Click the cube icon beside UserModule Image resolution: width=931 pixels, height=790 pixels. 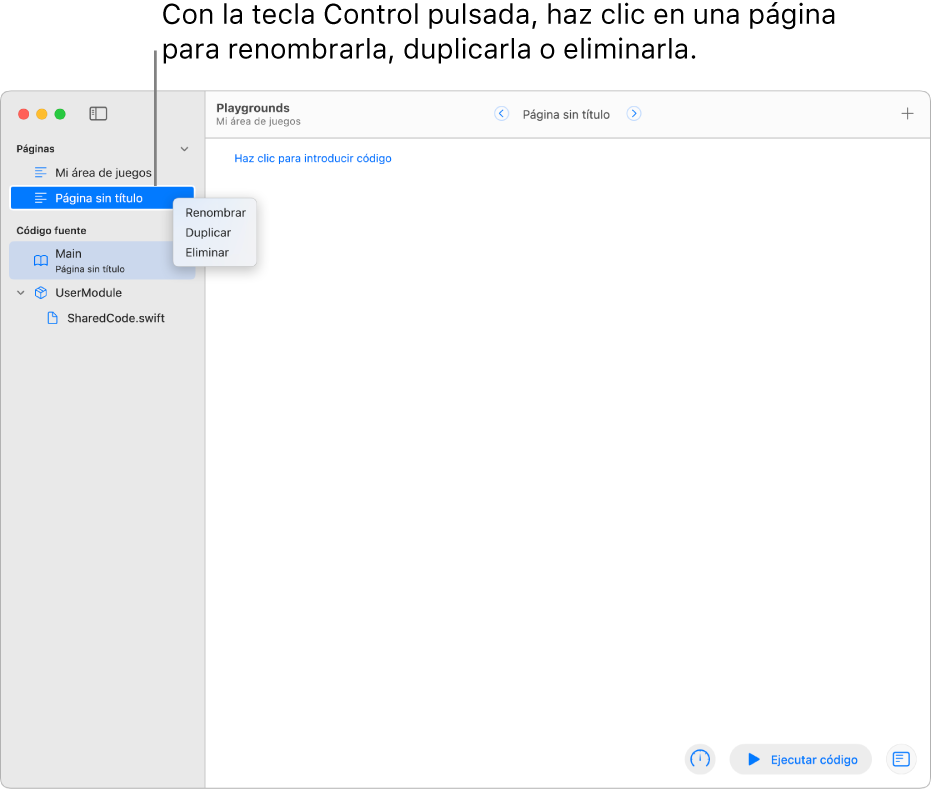[x=40, y=293]
